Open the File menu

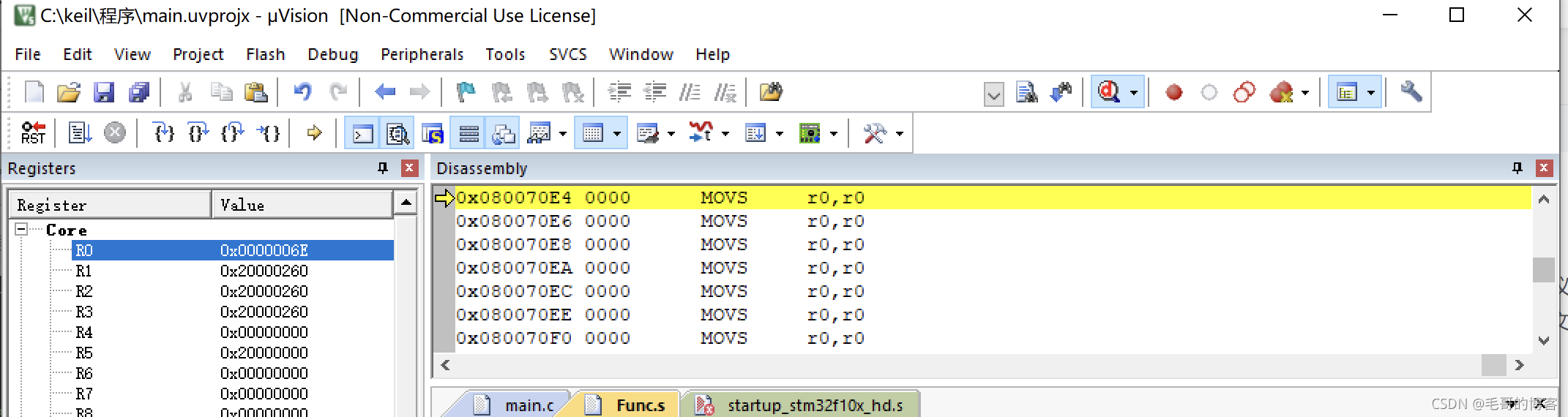28,54
